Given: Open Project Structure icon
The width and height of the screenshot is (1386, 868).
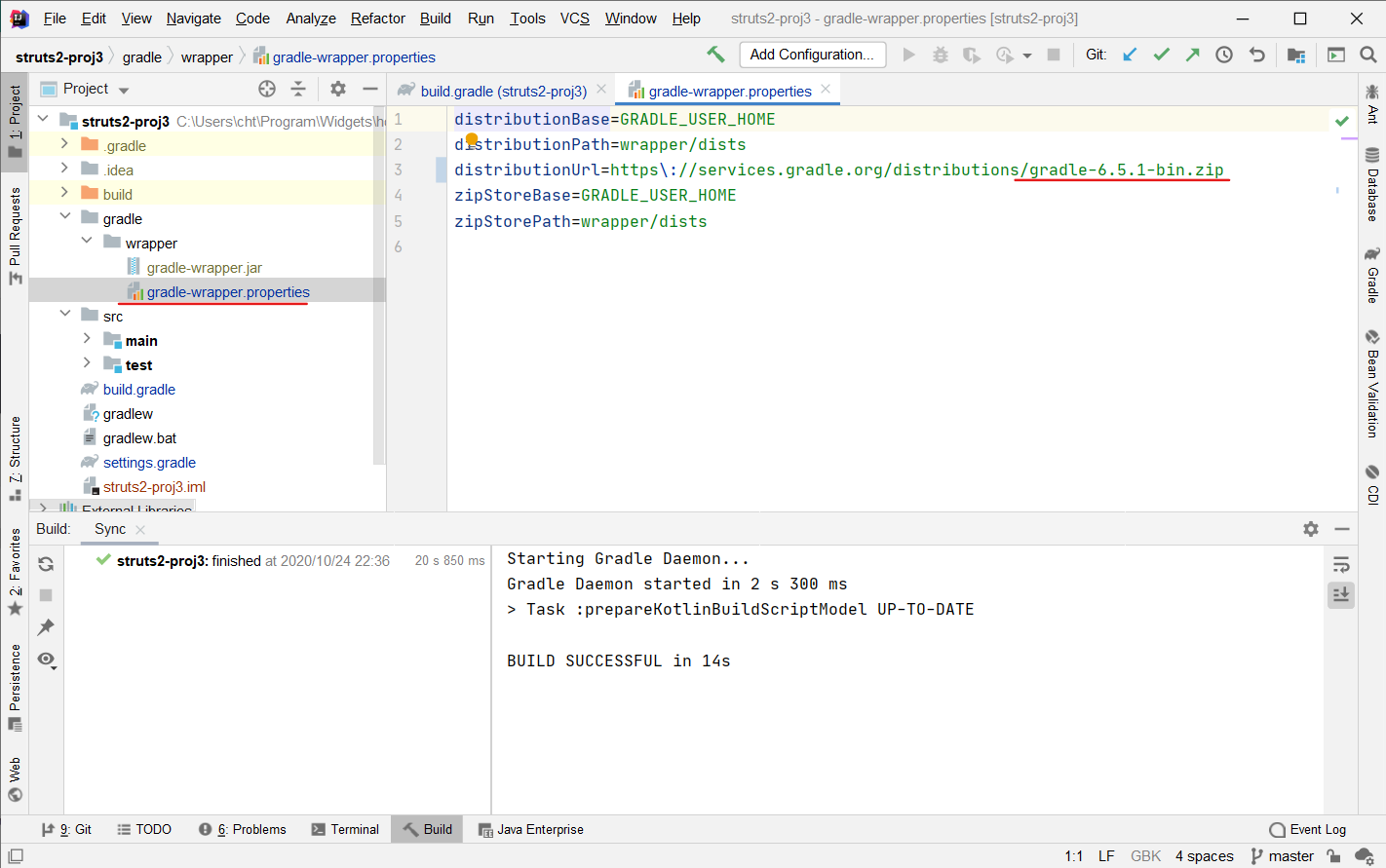Looking at the screenshot, I should click(x=1296, y=55).
